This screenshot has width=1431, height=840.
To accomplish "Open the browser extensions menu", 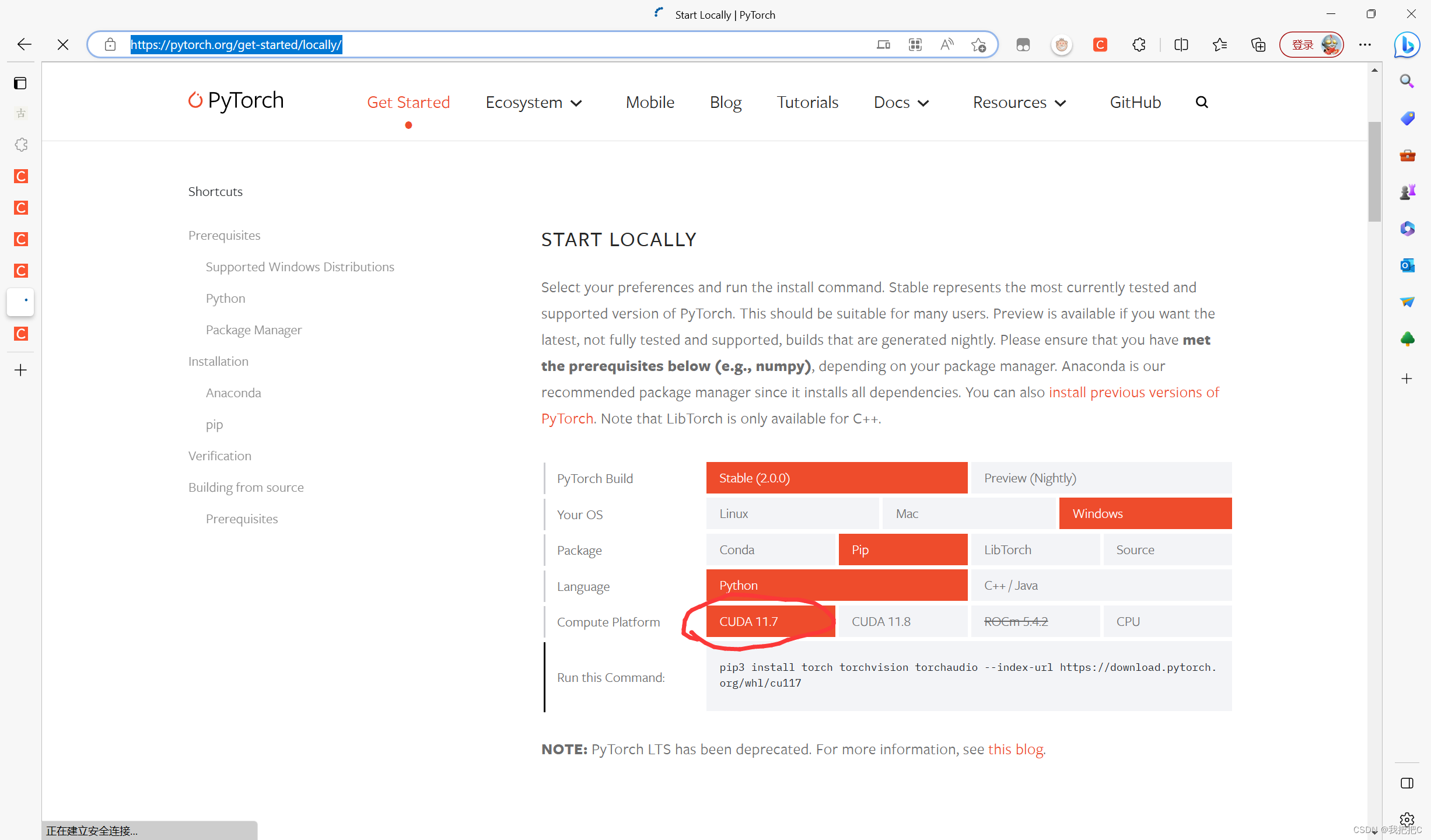I will pyautogui.click(x=1139, y=44).
